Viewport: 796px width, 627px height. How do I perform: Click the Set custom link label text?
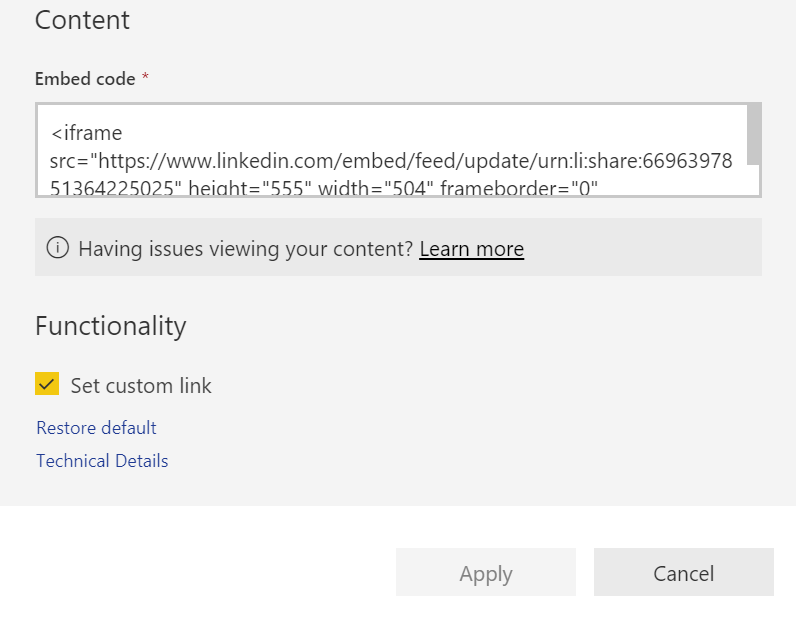point(141,385)
